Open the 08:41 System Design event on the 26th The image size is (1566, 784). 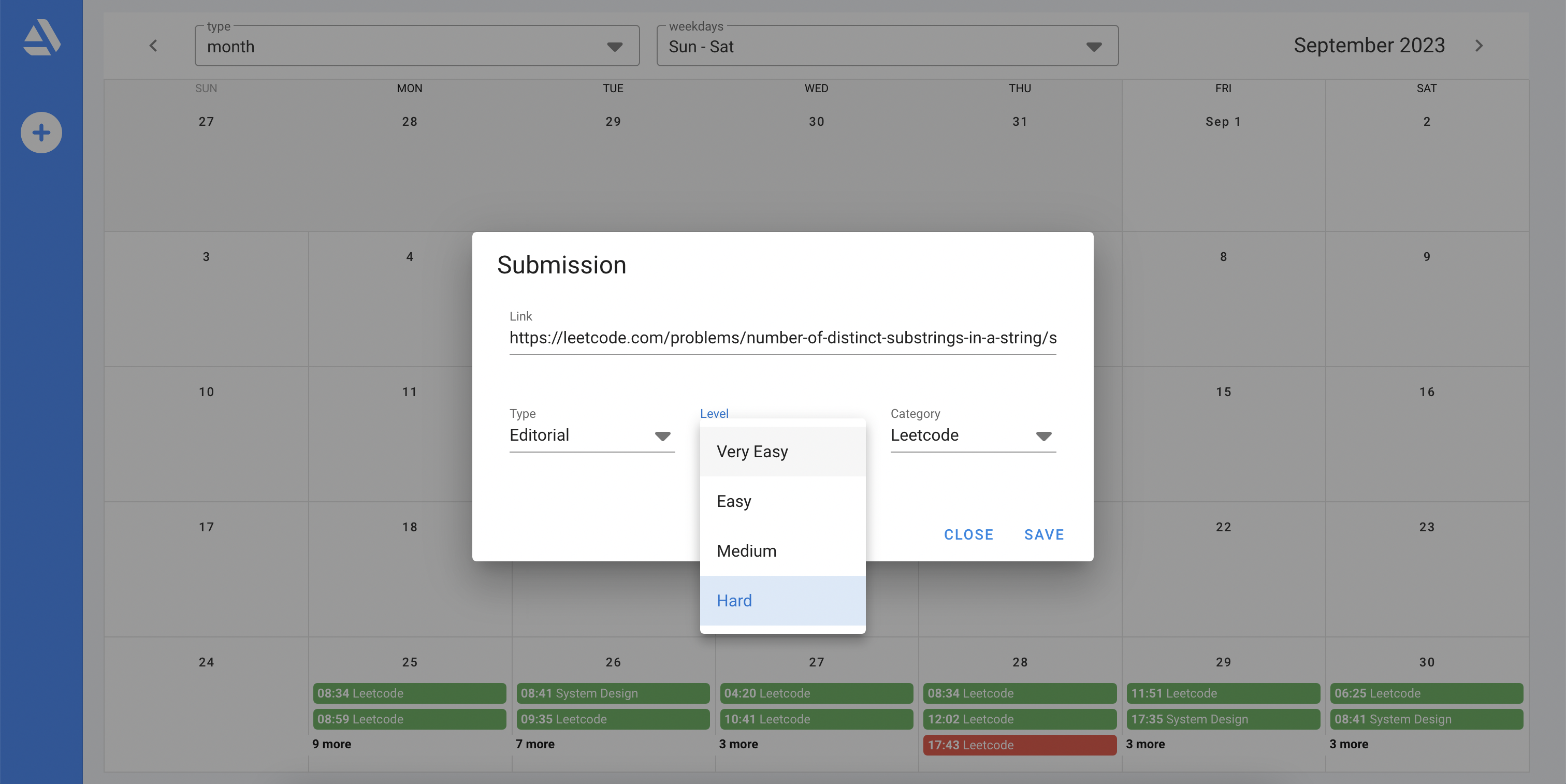(x=612, y=693)
